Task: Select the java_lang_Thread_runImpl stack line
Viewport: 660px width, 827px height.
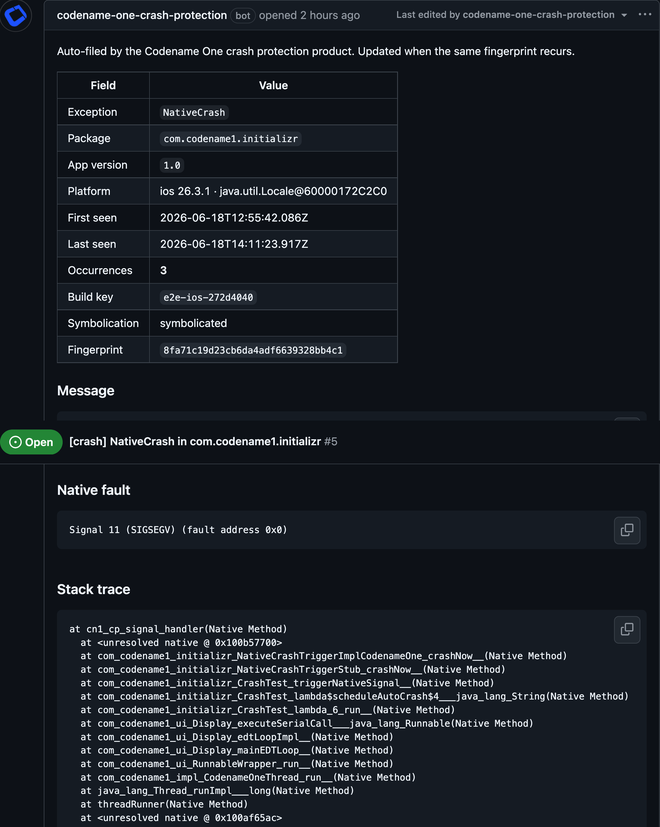Action: coord(217,791)
